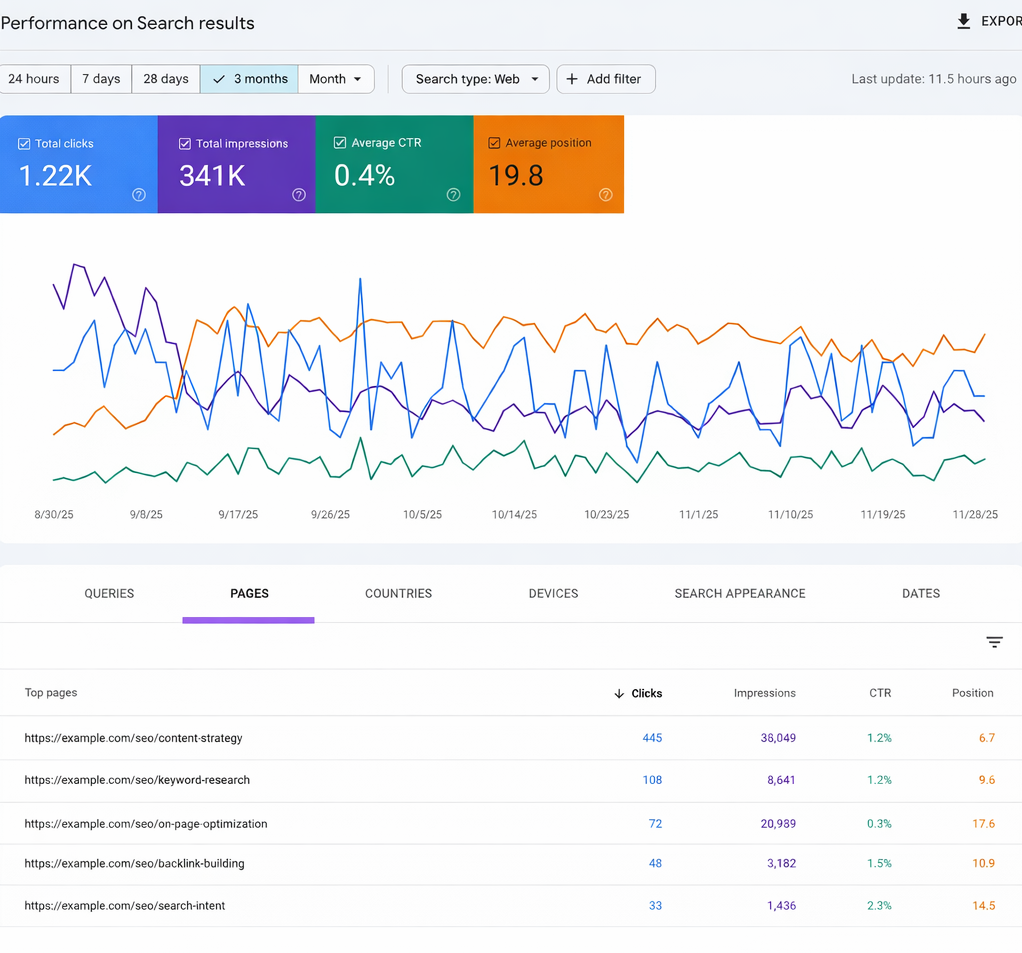Expand the Month date range dropdown
The image size is (1022, 953).
coord(336,79)
